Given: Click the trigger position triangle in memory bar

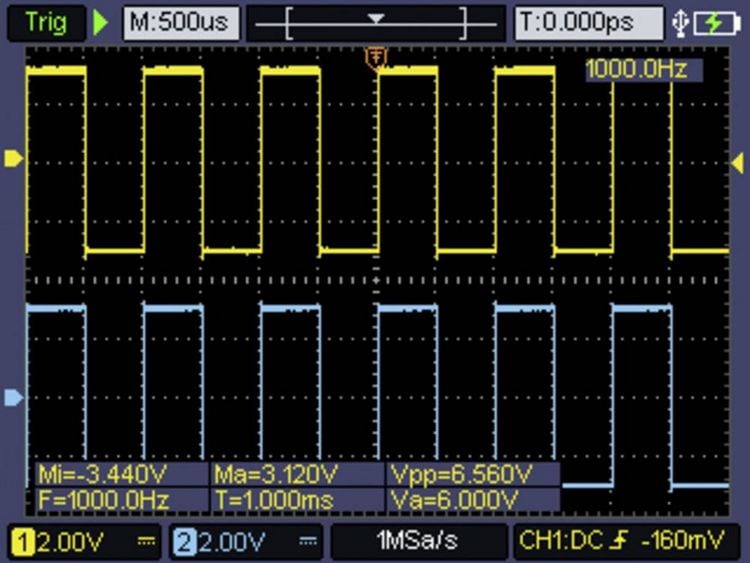Looking at the screenshot, I should tap(376, 19).
